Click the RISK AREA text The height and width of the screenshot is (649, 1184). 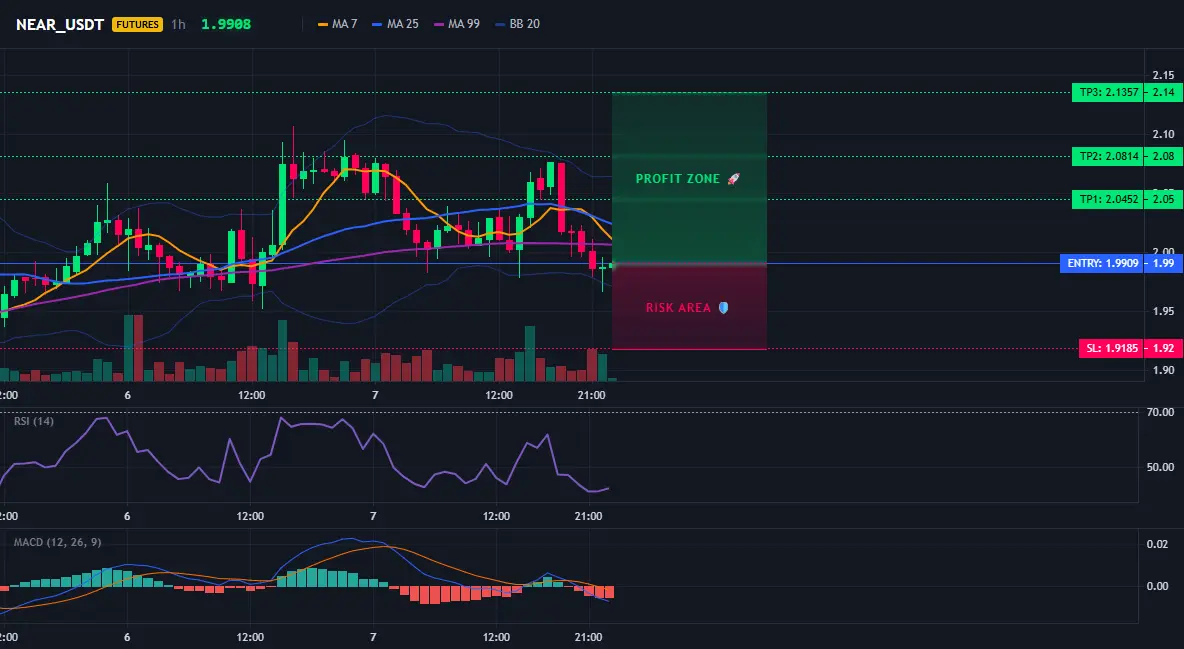678,308
